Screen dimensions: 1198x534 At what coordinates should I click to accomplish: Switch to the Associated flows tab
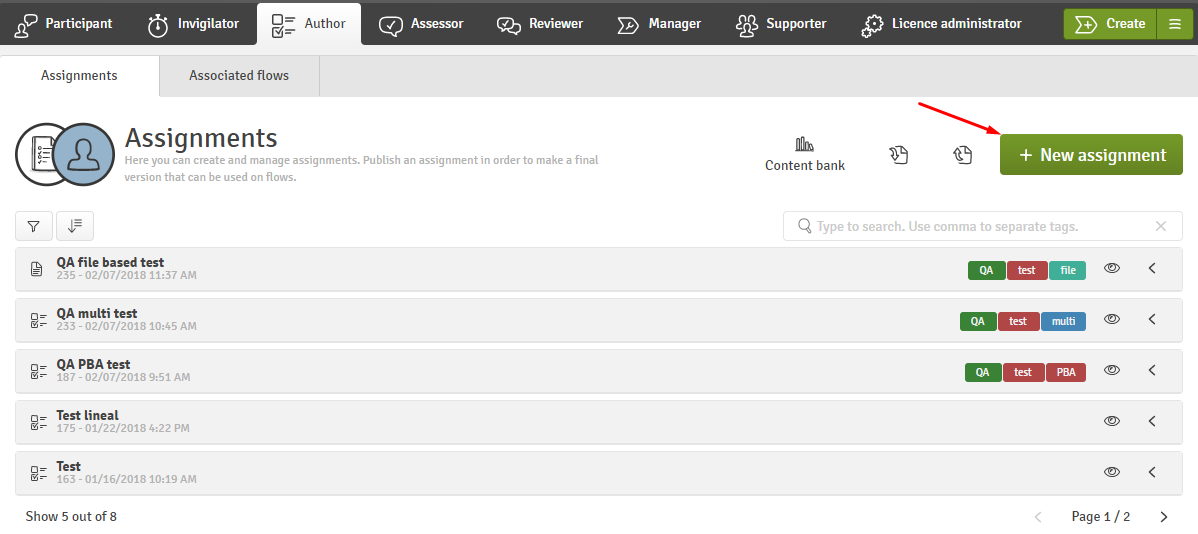click(239, 76)
